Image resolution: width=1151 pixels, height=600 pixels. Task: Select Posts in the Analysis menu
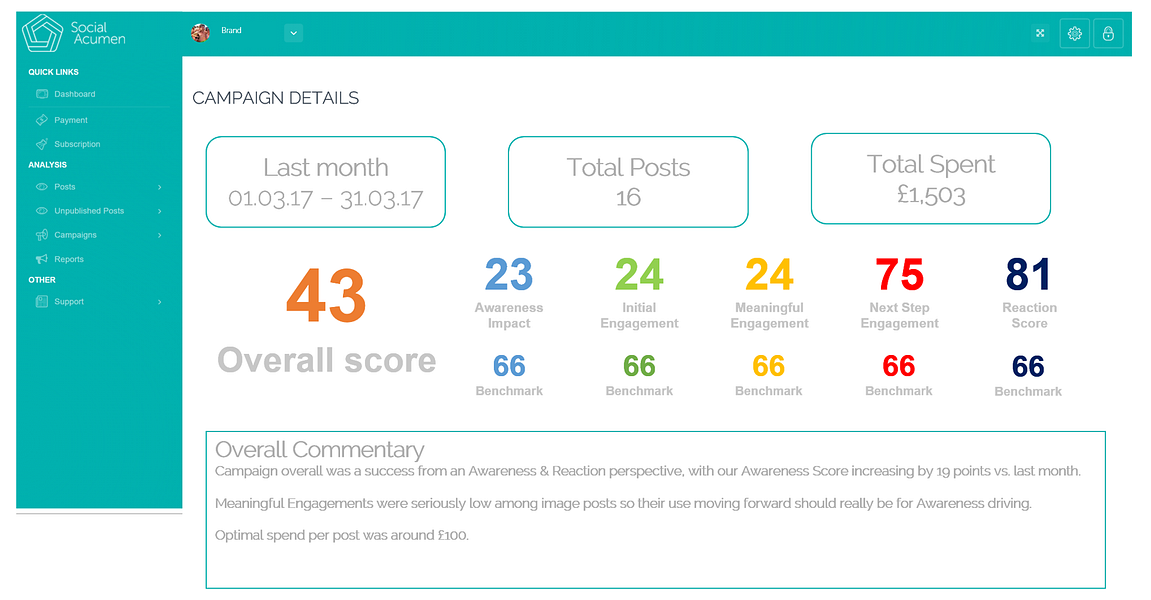pos(65,187)
